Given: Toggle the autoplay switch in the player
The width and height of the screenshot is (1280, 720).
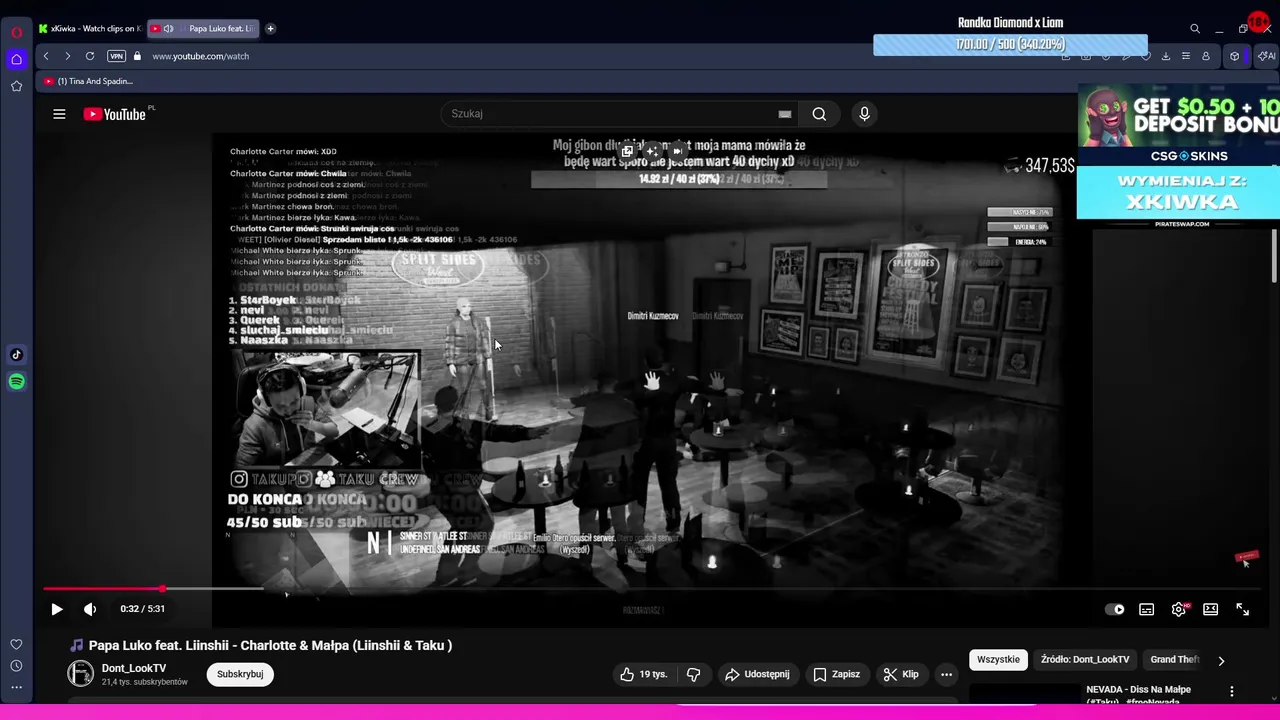Looking at the screenshot, I should click(x=1114, y=609).
